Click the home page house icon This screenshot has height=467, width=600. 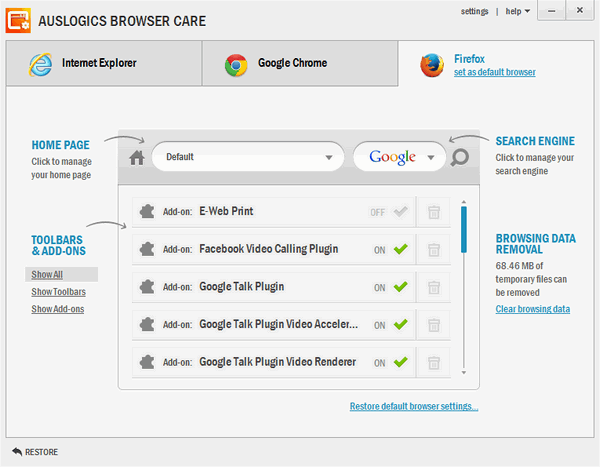click(x=137, y=157)
